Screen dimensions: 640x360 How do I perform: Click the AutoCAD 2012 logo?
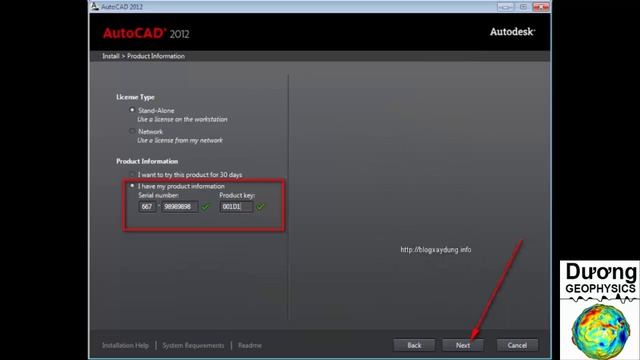click(146, 33)
